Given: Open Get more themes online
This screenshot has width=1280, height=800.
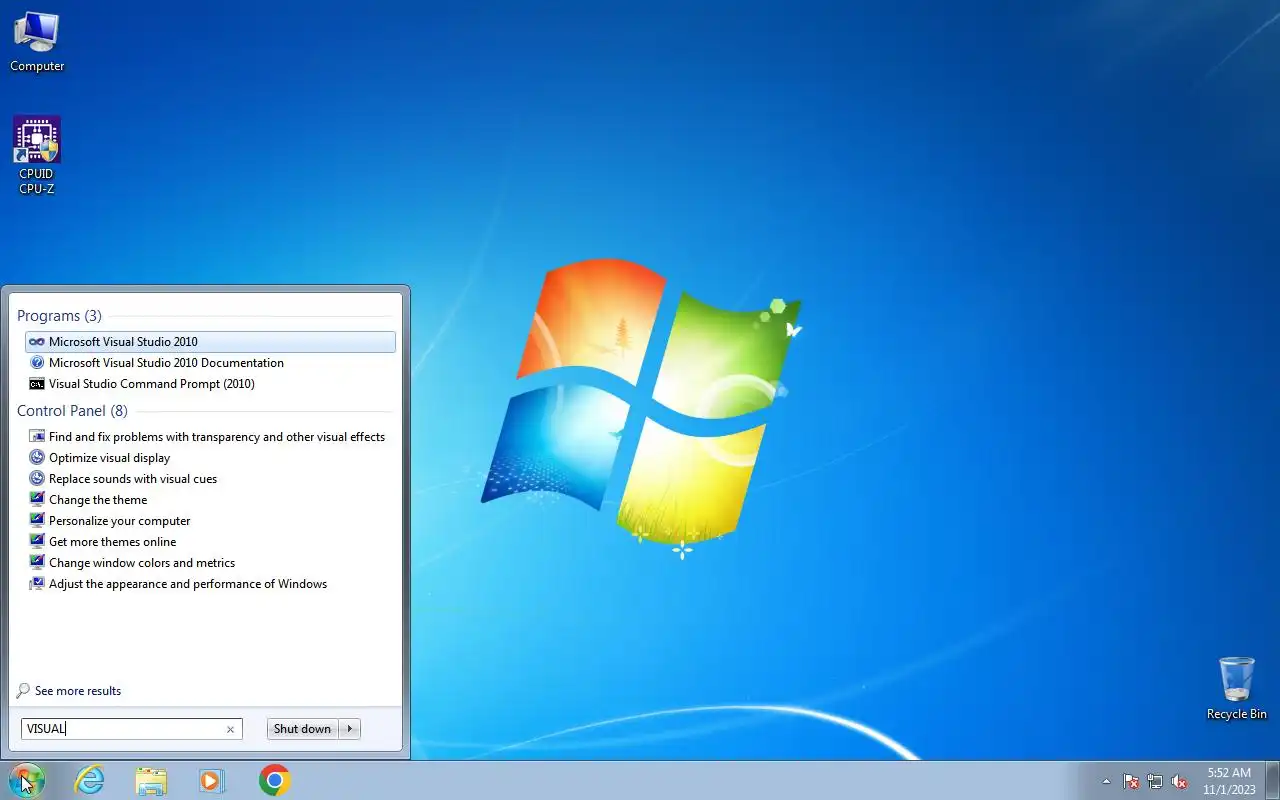Looking at the screenshot, I should [210, 542].
